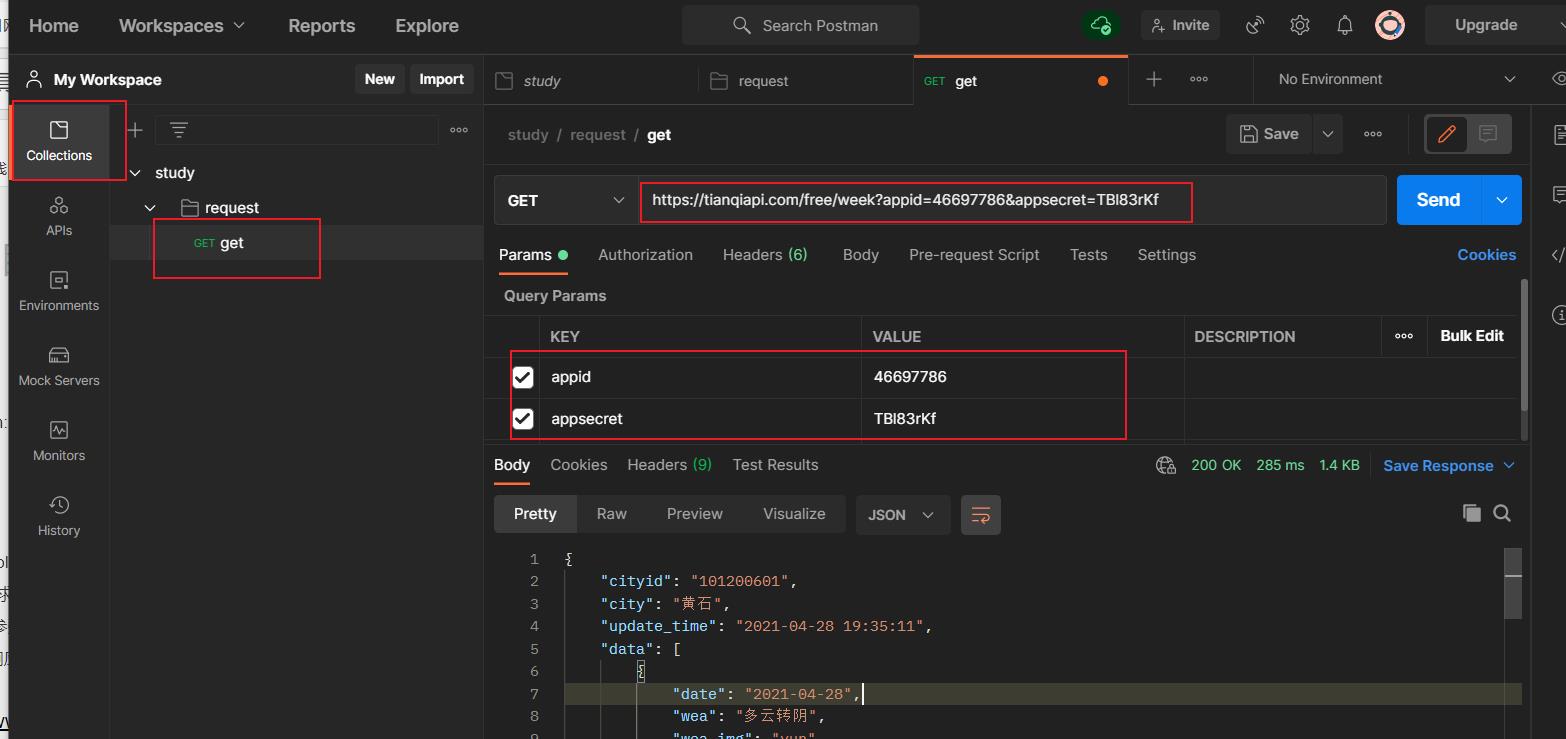Switch to the Authorization tab
Image resolution: width=1566 pixels, height=739 pixels.
[645, 255]
